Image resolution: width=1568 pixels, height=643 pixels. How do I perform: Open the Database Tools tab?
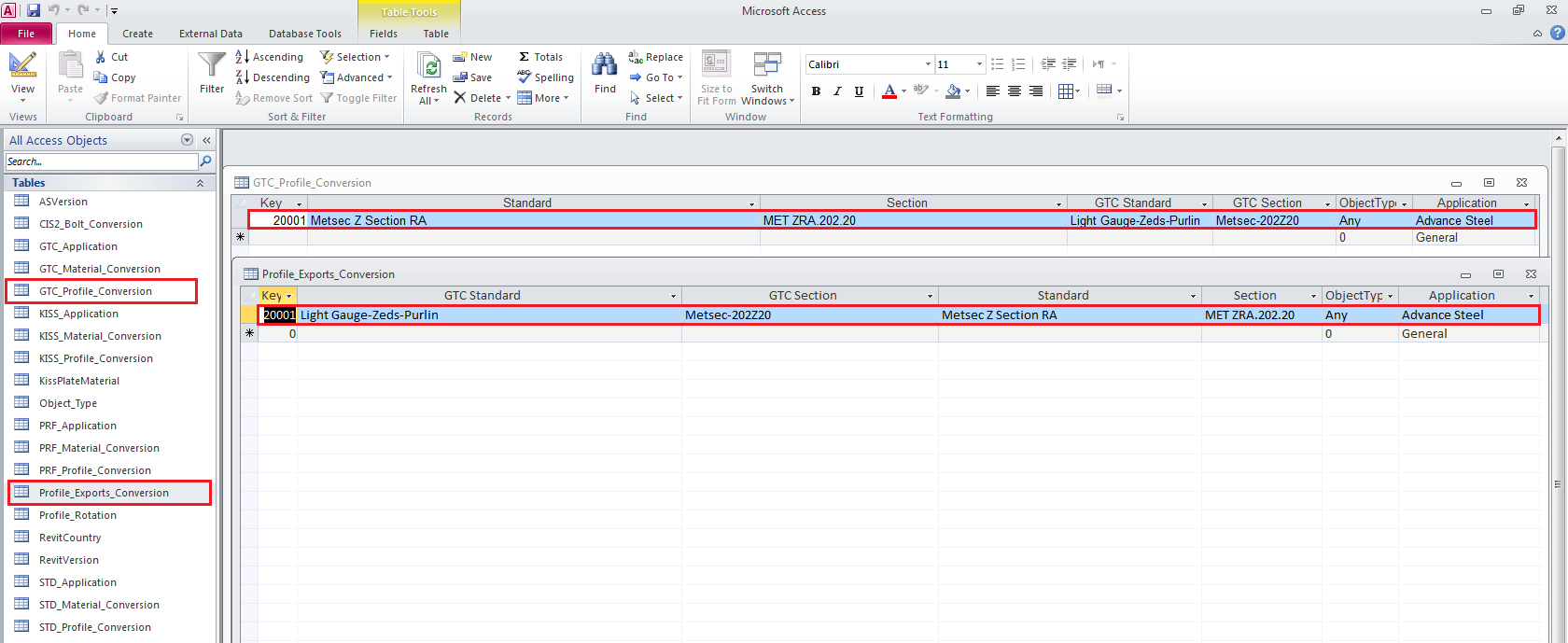pyautogui.click(x=305, y=34)
